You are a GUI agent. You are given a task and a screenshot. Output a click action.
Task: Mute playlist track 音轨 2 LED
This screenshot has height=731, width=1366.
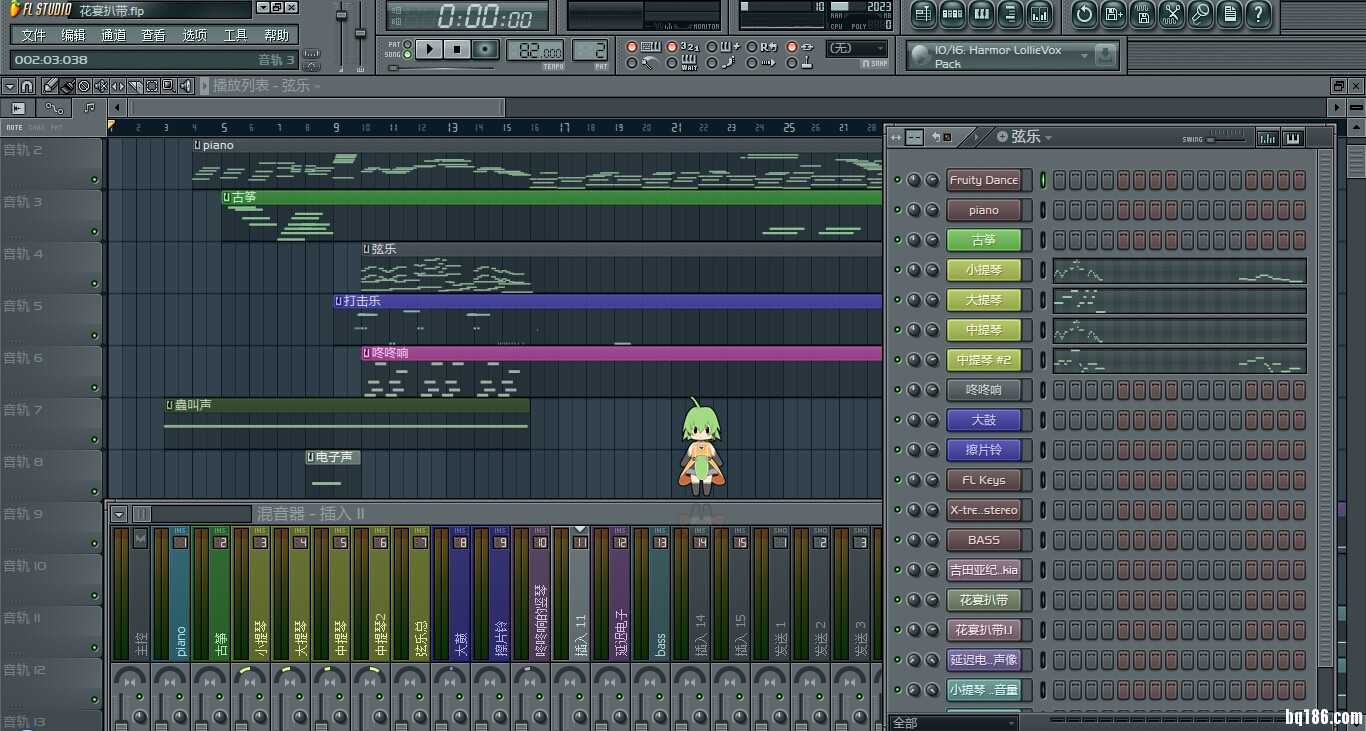pyautogui.click(x=95, y=180)
